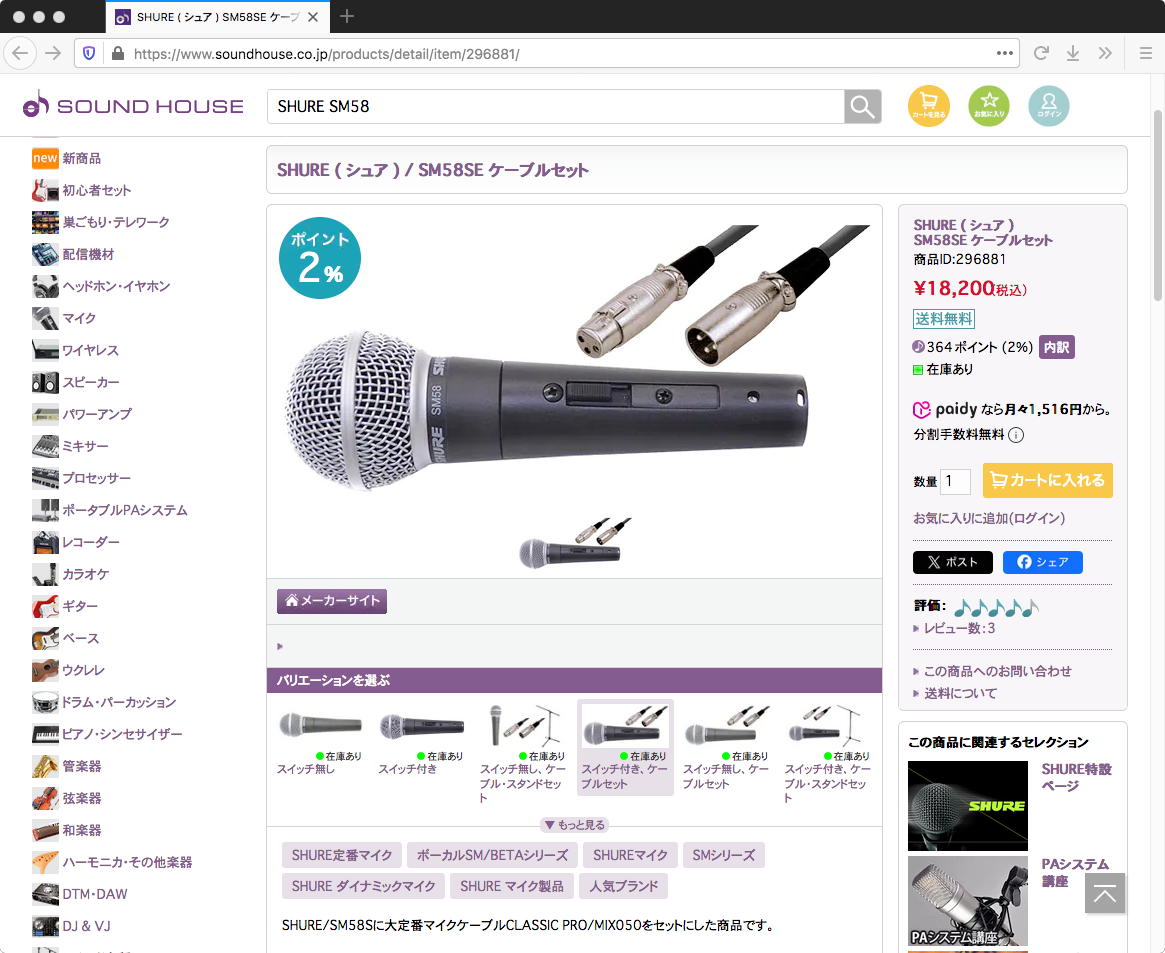Open ウクレレ category
The height and width of the screenshot is (953, 1165).
click(x=68, y=669)
